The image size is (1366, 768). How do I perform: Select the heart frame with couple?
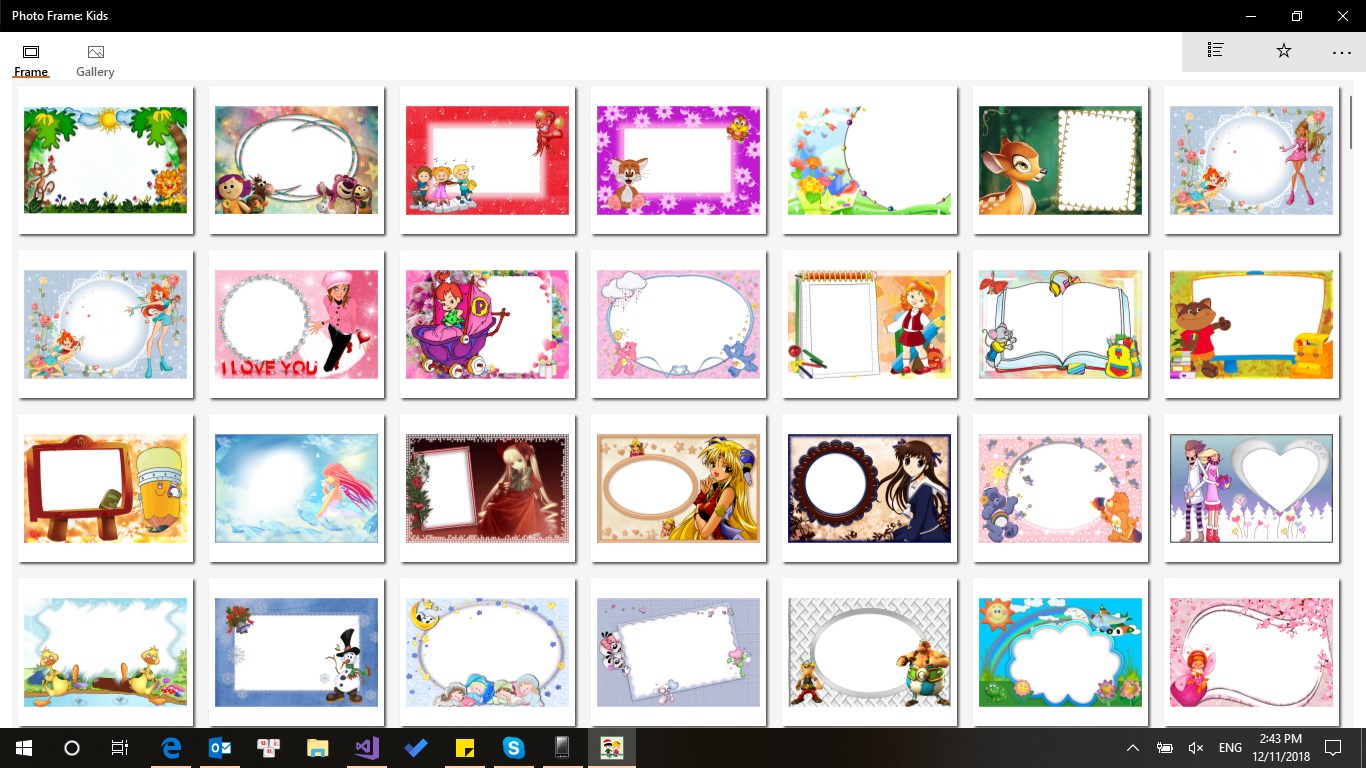(x=1252, y=488)
